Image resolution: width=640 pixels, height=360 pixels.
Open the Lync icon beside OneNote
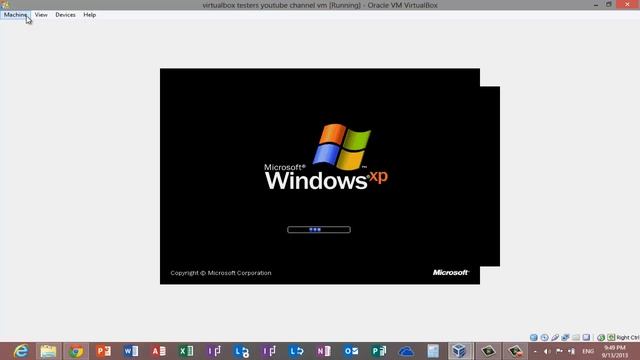coord(296,351)
